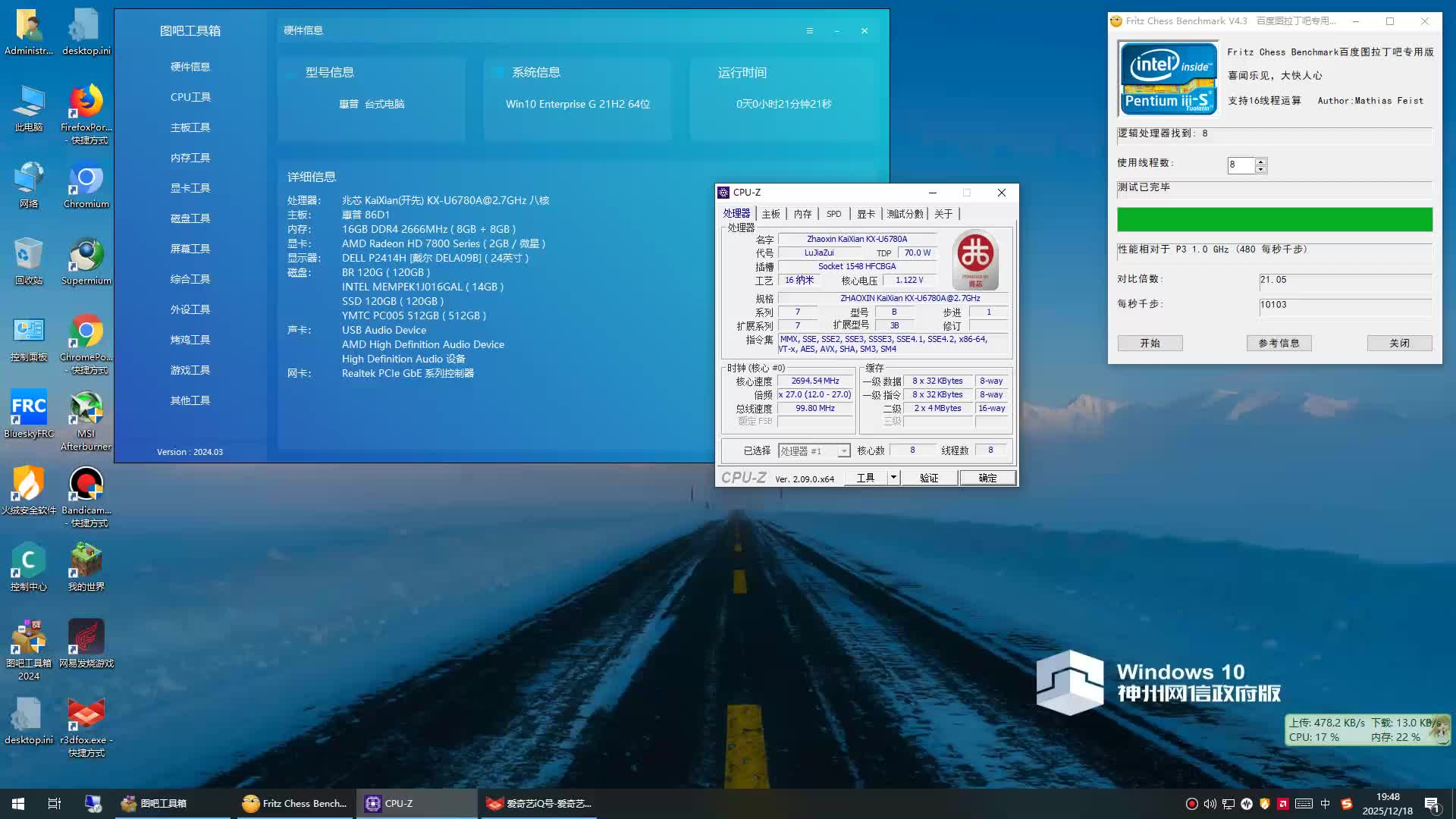Click the Windows Start button
Viewport: 1456px width, 819px height.
(18, 804)
